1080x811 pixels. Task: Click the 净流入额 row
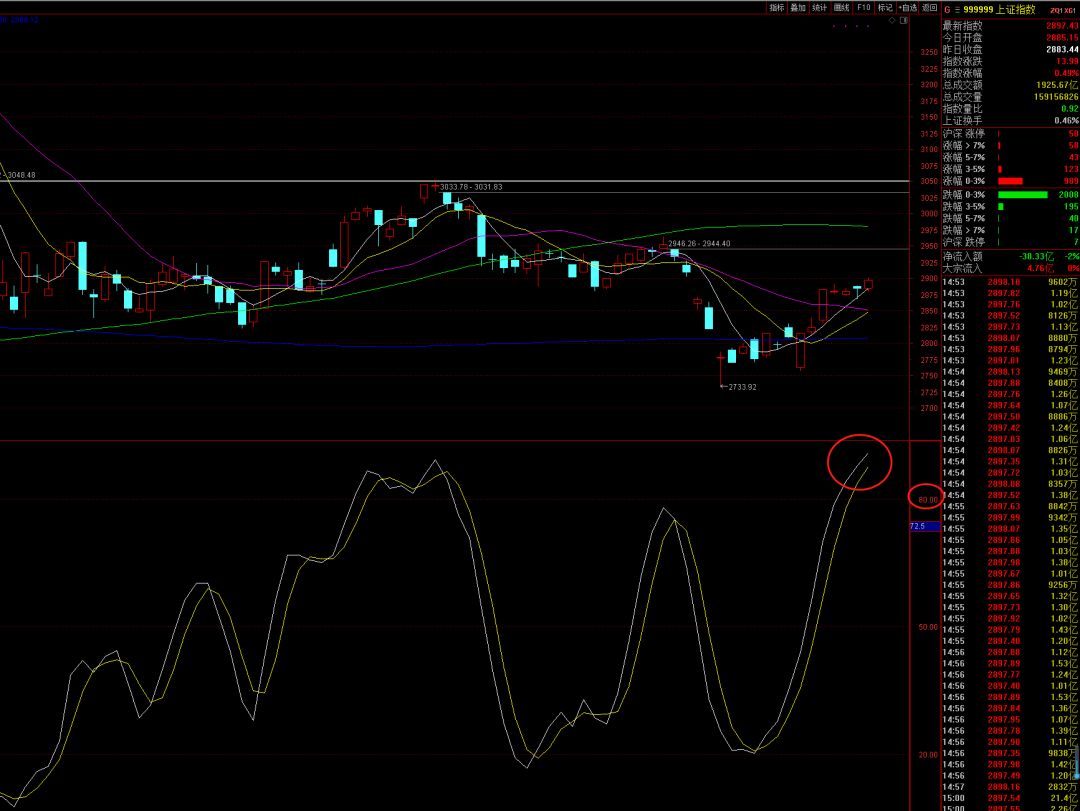point(1010,256)
